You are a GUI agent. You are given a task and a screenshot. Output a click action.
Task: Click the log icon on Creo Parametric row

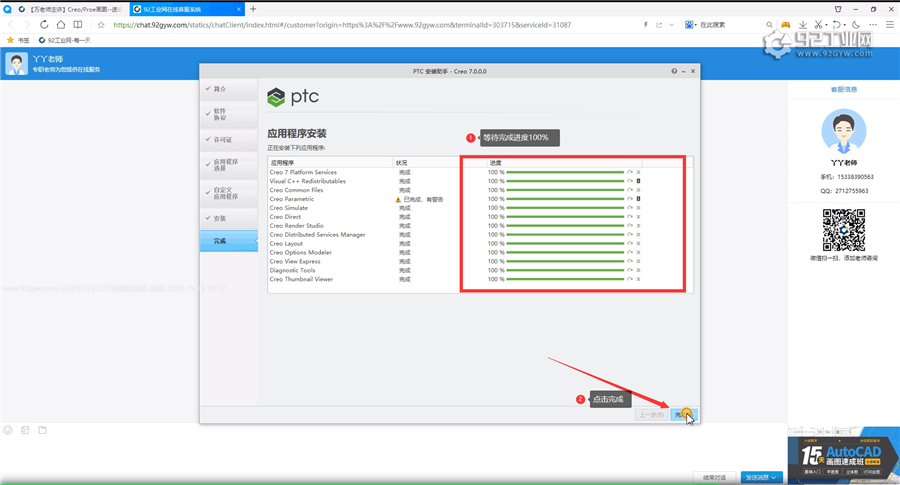tap(638, 199)
